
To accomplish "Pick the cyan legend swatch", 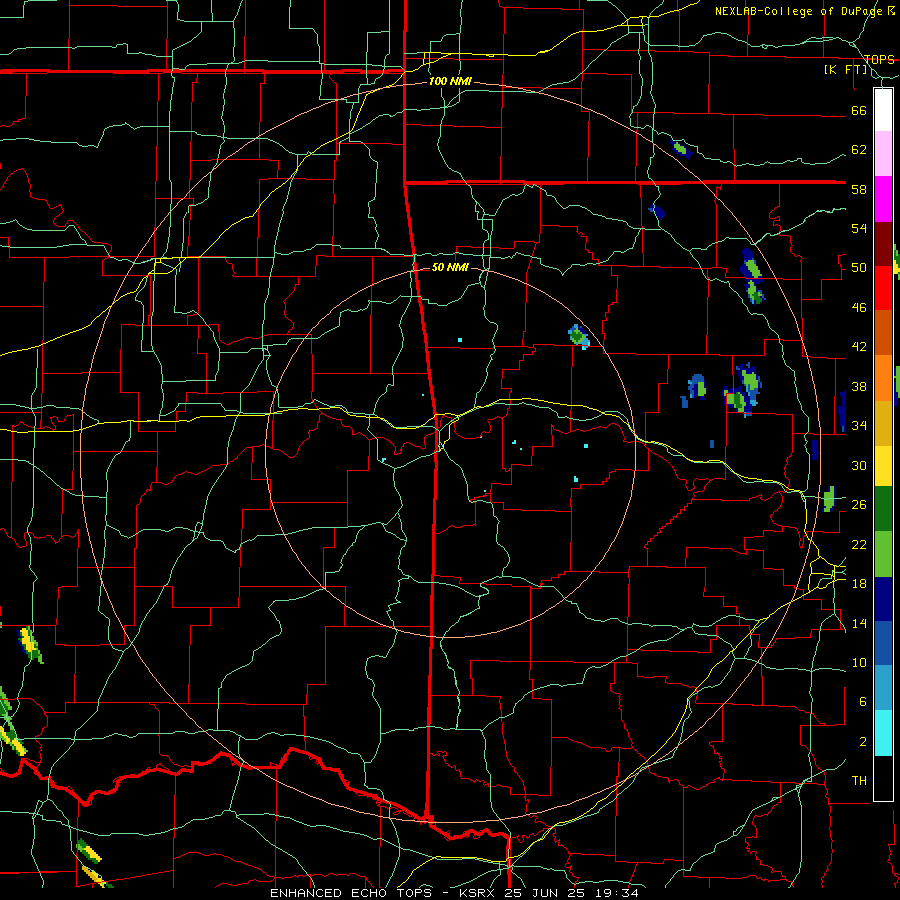I will click(x=883, y=733).
